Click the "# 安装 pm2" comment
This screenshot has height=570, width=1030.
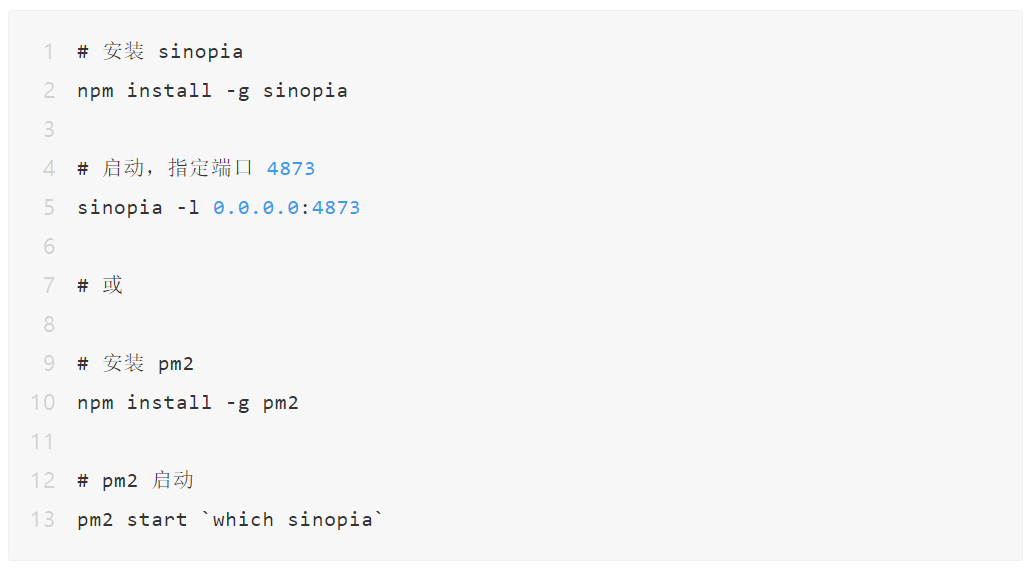pyautogui.click(x=135, y=363)
